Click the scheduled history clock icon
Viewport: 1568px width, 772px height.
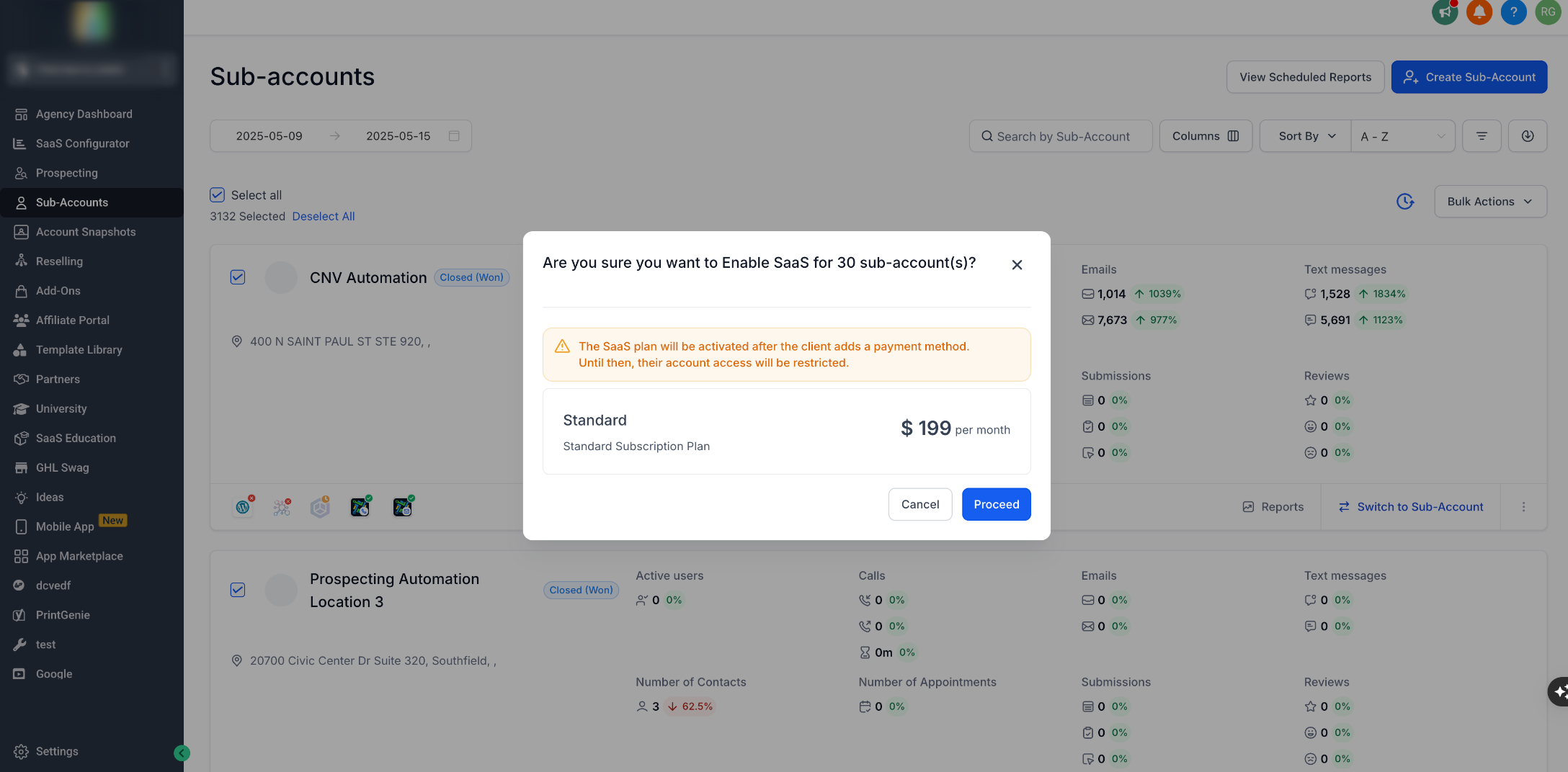pos(1405,202)
